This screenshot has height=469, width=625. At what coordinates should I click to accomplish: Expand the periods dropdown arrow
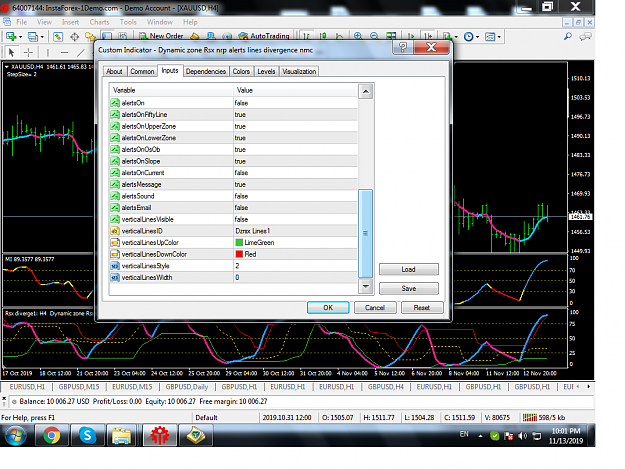click(478, 37)
